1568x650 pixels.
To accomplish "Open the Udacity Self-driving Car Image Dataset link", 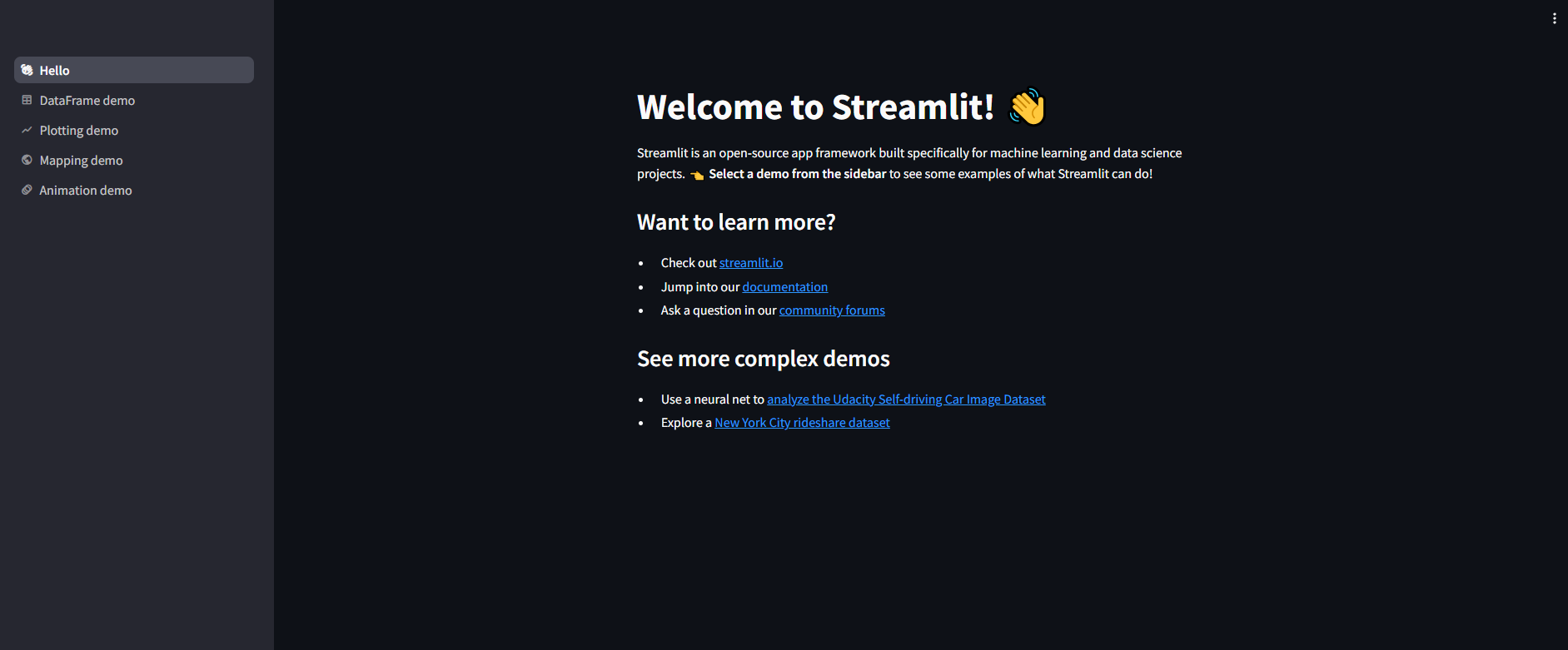I will [906, 399].
